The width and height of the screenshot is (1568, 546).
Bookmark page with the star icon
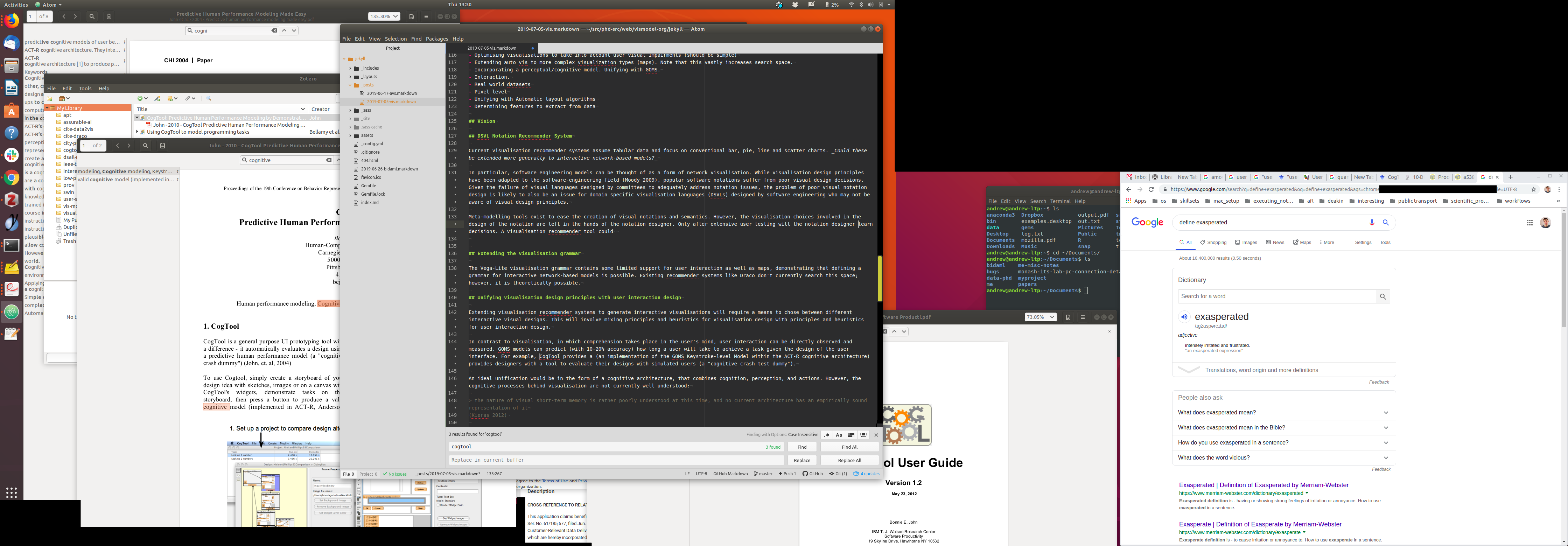(x=1534, y=190)
